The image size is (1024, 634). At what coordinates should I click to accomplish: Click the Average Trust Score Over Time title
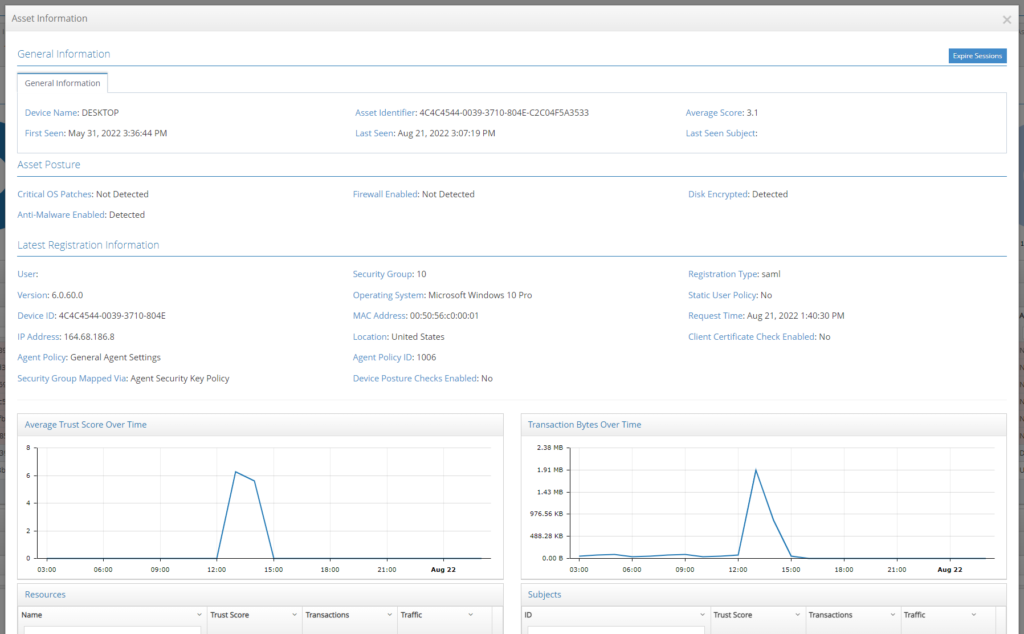pos(86,424)
